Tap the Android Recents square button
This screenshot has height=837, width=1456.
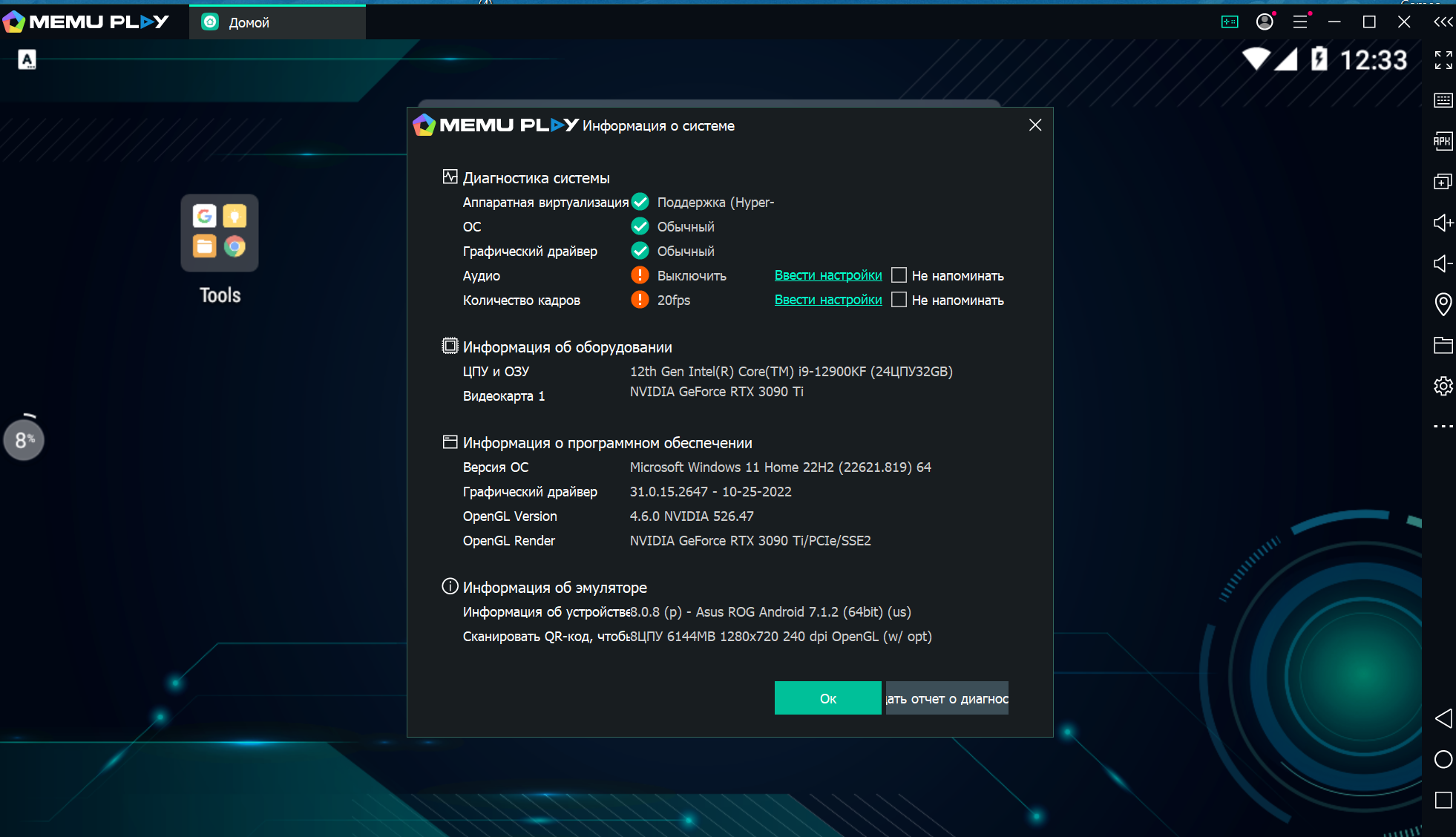coord(1443,800)
